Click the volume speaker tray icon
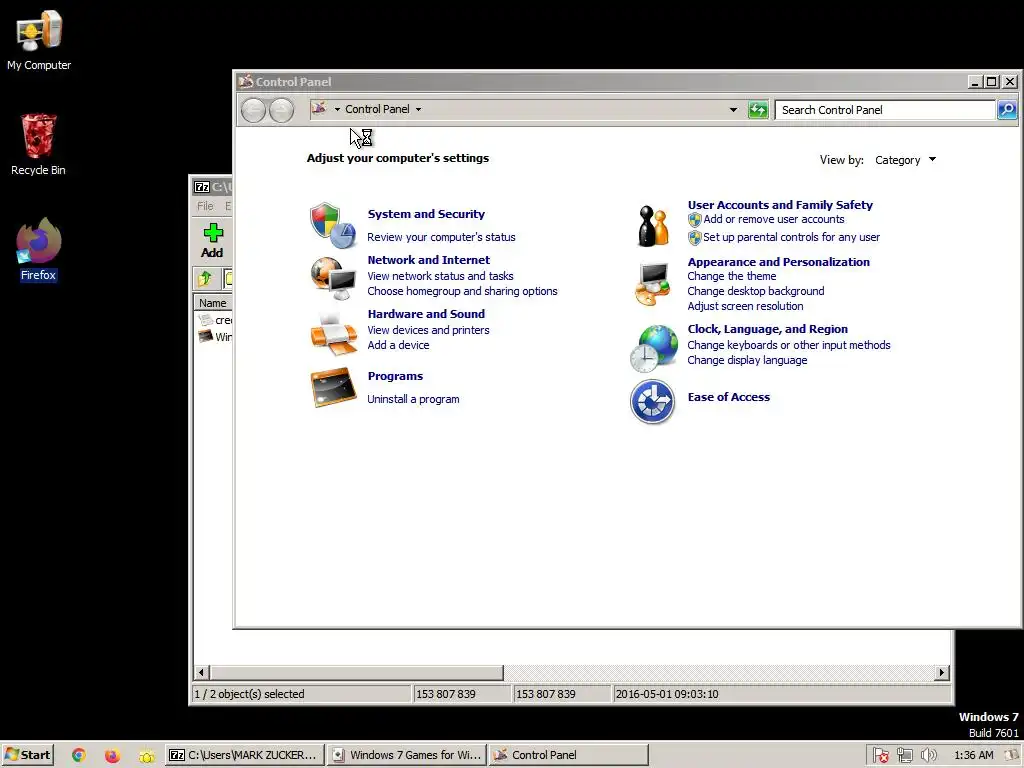This screenshot has height=768, width=1024. [x=928, y=755]
